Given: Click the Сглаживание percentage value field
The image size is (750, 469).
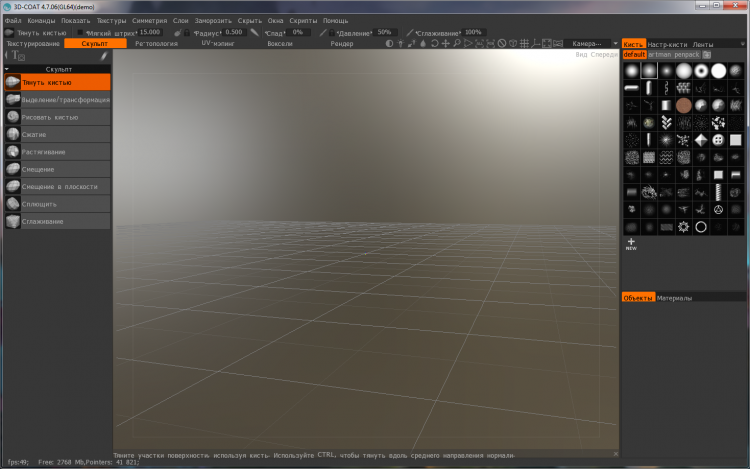Looking at the screenshot, I should pyautogui.click(x=473, y=32).
